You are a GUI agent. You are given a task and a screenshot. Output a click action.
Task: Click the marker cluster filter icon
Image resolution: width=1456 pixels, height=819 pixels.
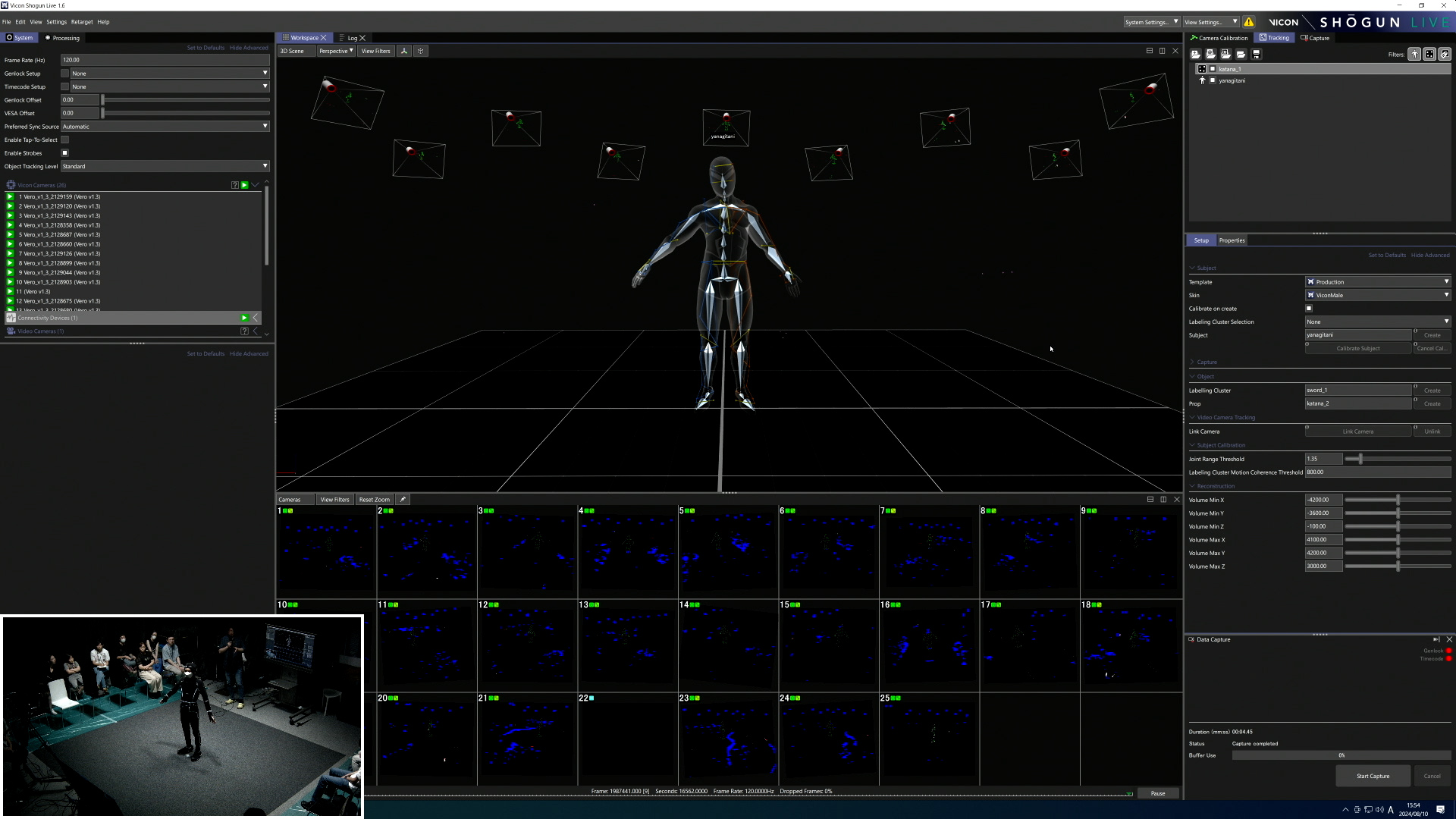(1429, 54)
